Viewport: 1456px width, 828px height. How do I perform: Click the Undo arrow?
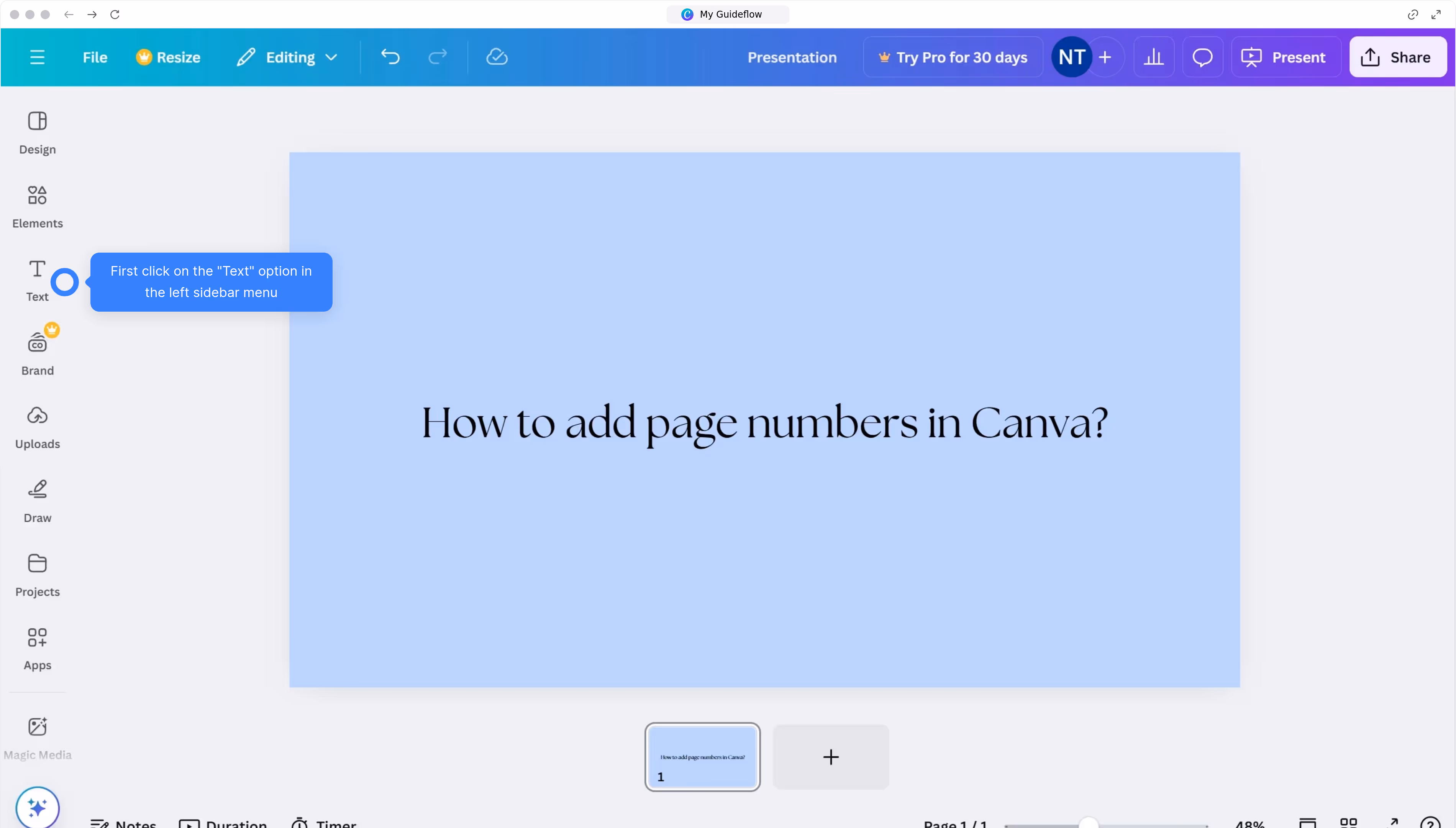(390, 57)
